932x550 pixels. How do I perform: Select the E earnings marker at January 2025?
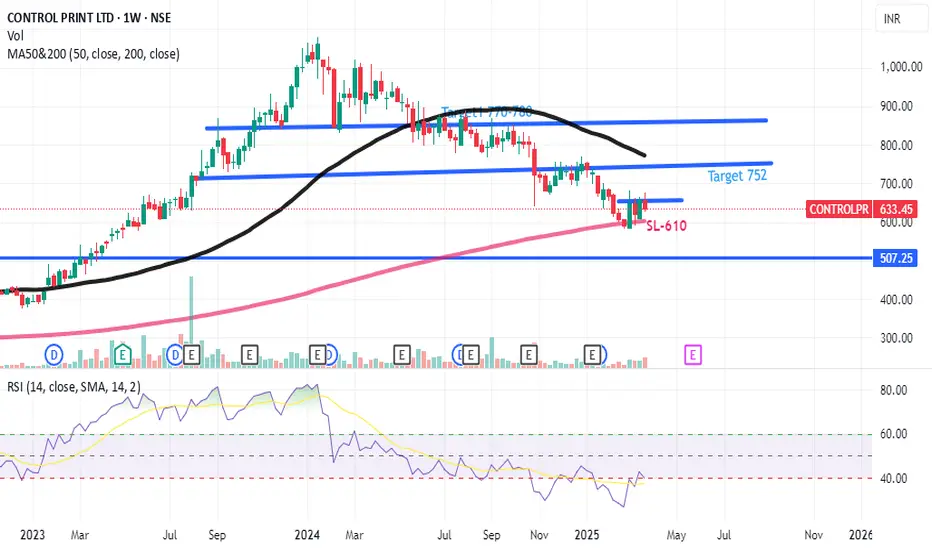click(x=592, y=356)
